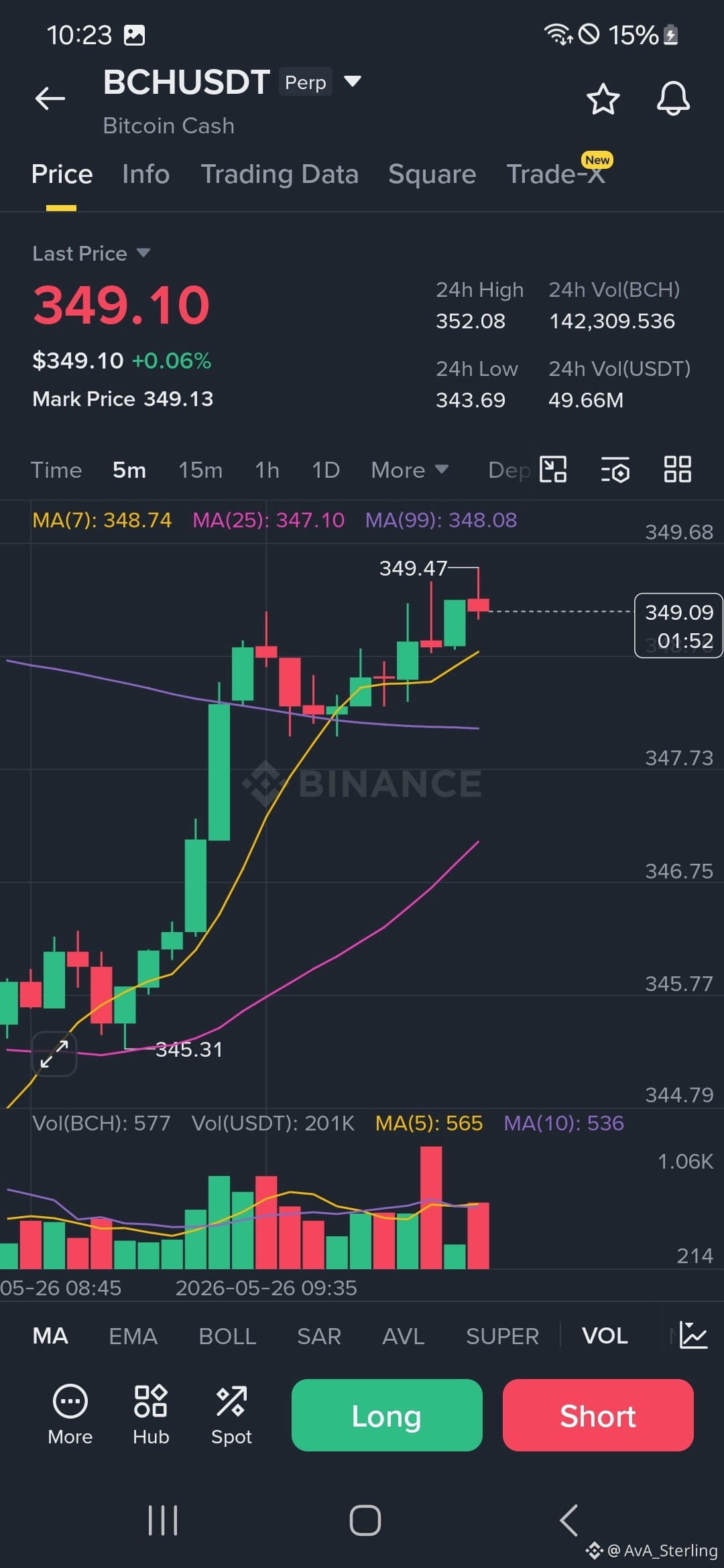This screenshot has height=1568, width=724.
Task: Toggle the SAR indicator
Action: tap(319, 1336)
